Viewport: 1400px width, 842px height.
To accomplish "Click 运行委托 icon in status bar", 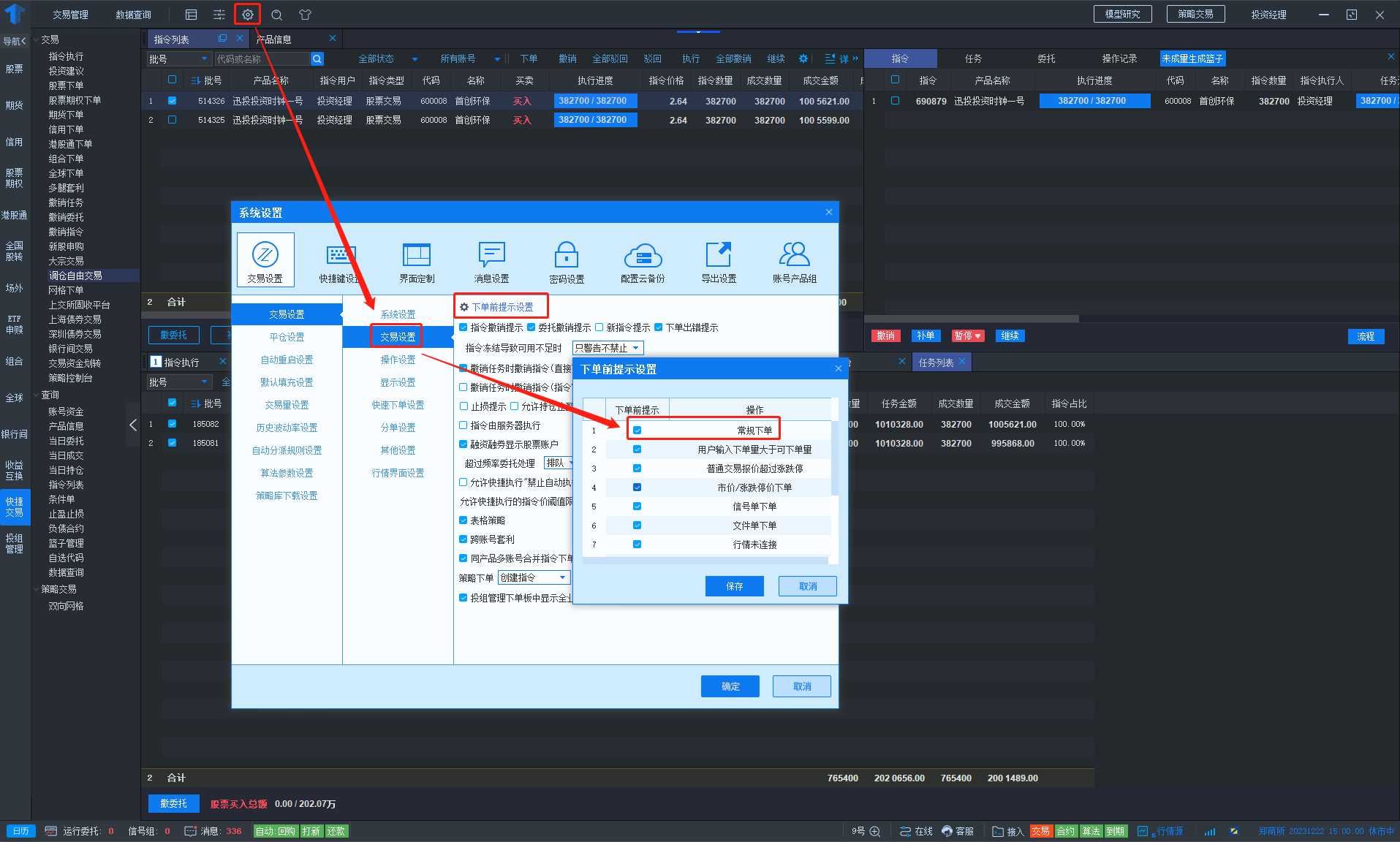I will point(51,831).
